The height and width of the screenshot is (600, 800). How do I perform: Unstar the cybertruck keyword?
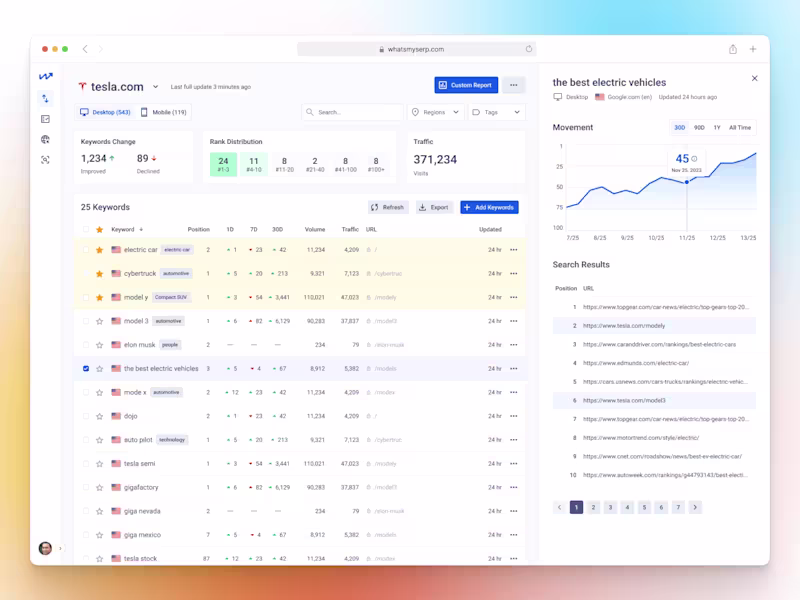coord(99,273)
